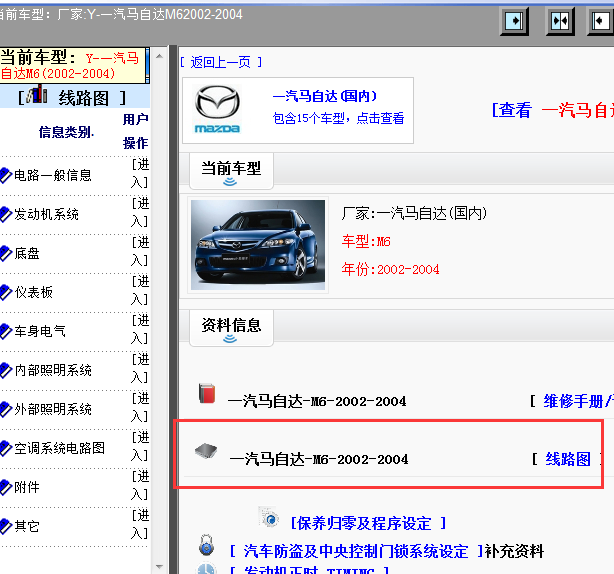This screenshot has width=614, height=574.
Task: Enter the 其它 category via 进入
Action: pyautogui.click(x=140, y=524)
